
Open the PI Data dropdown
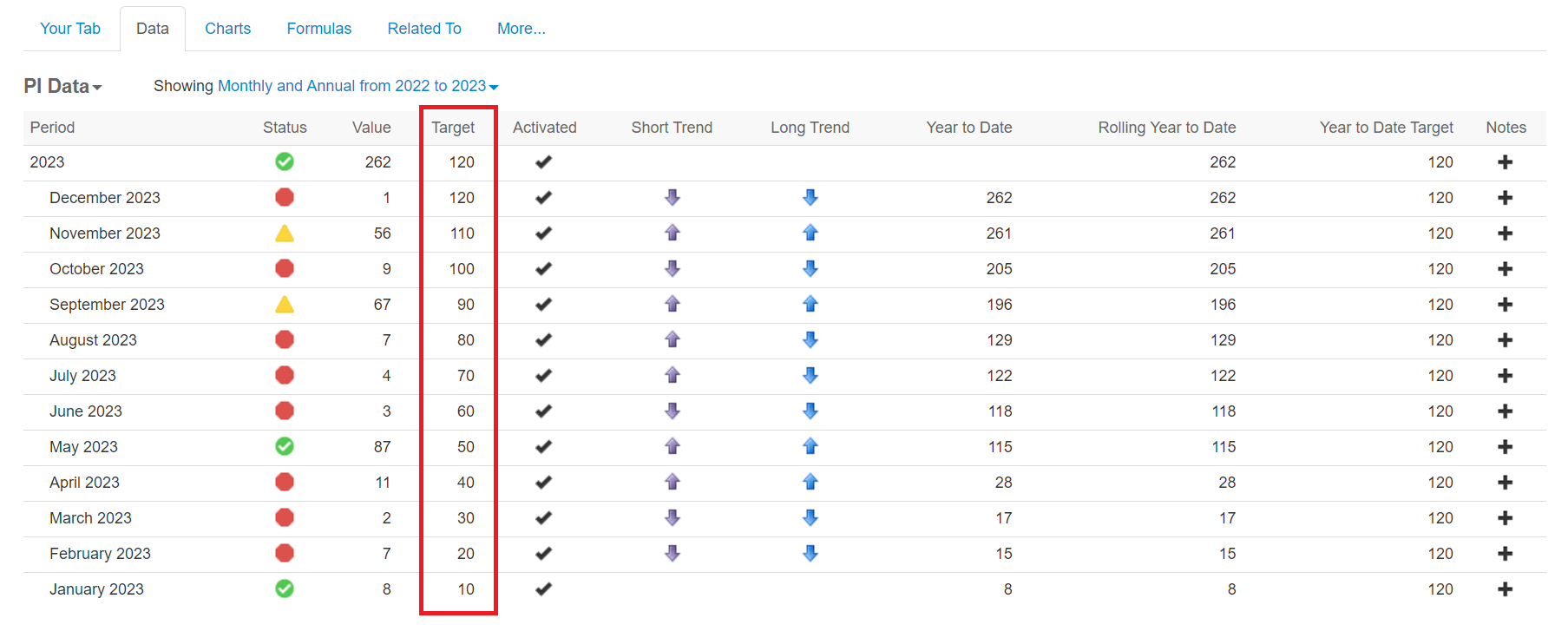(x=62, y=86)
